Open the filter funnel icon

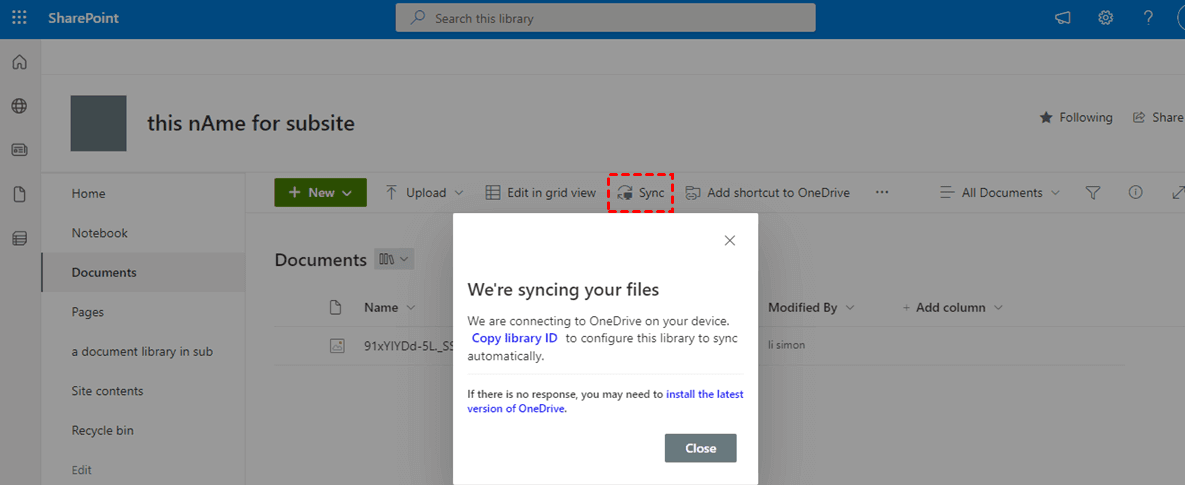[1092, 193]
